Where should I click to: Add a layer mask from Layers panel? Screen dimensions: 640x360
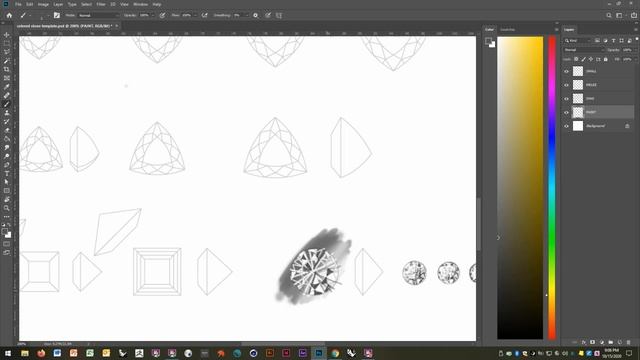(x=593, y=342)
